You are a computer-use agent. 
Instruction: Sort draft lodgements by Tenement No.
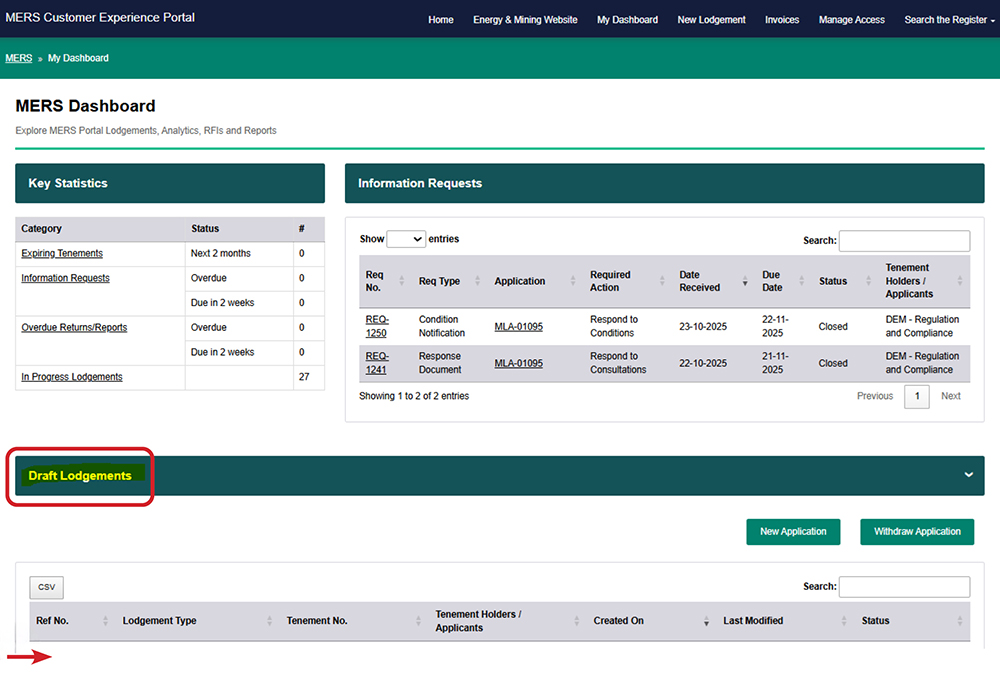[354, 620]
